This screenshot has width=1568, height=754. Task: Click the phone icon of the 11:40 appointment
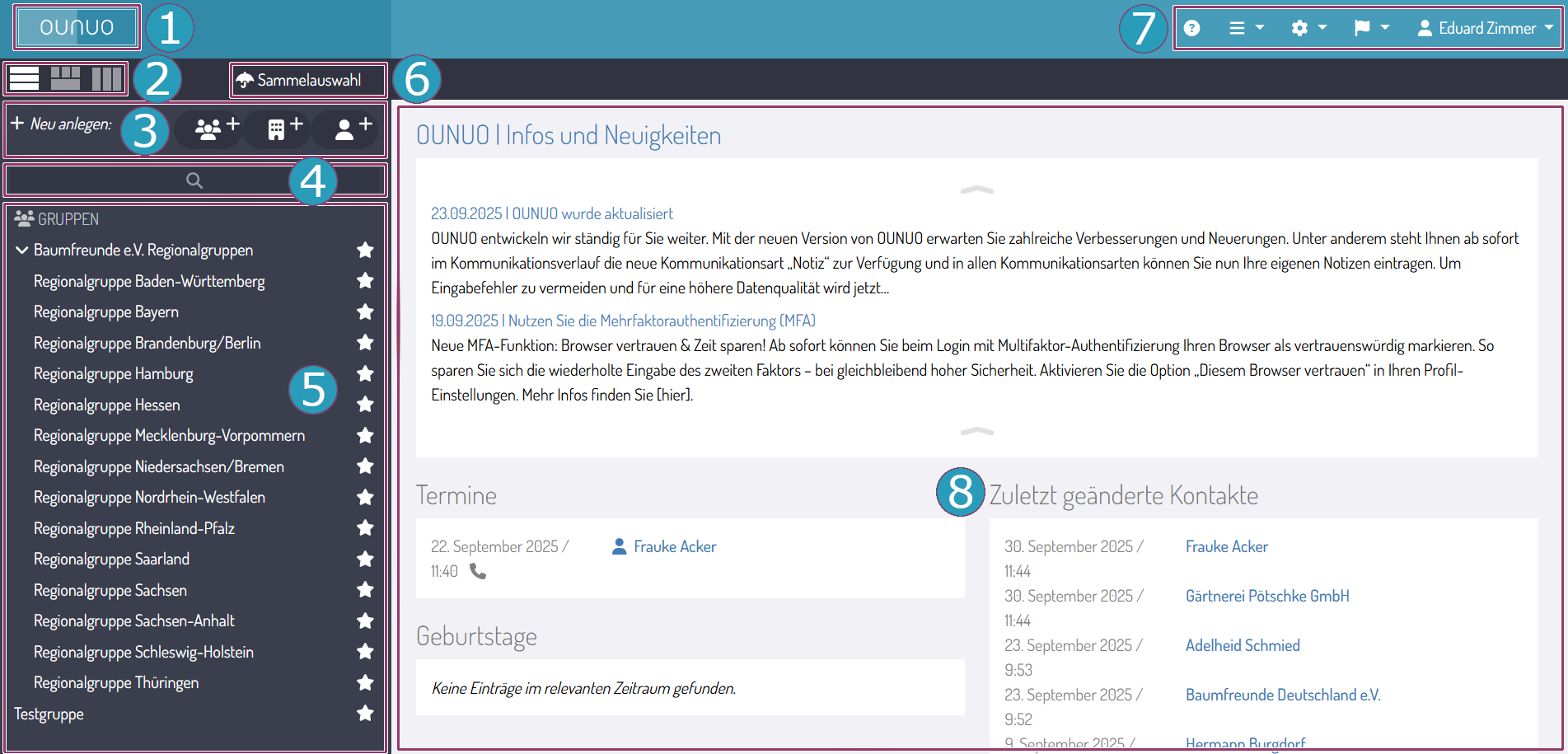click(478, 570)
